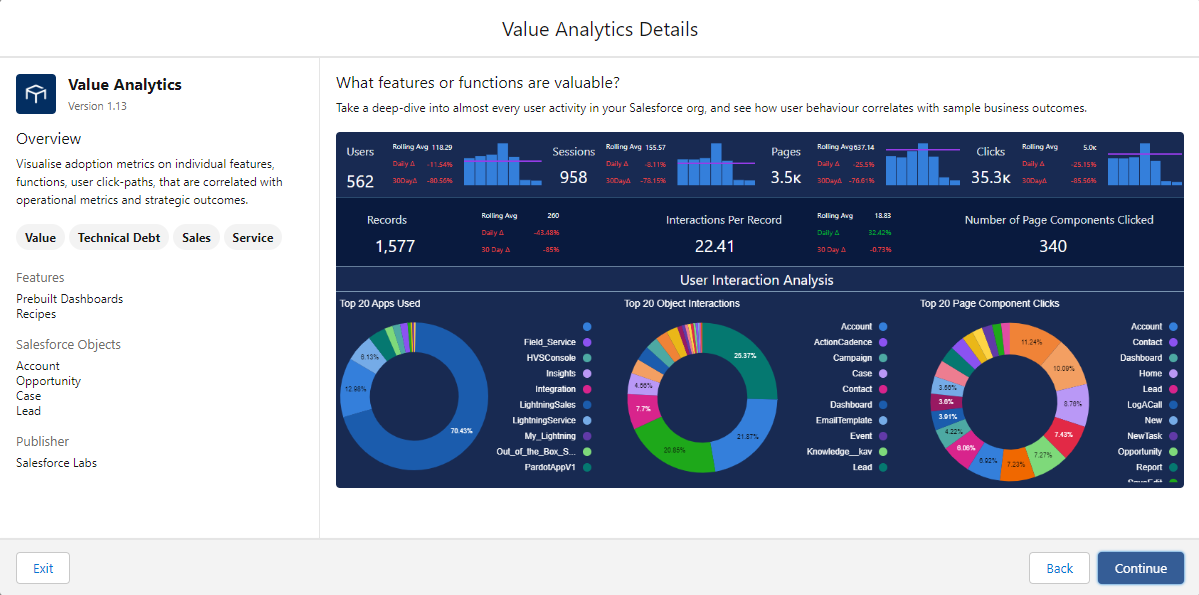This screenshot has height=595, width=1199.
Task: Click the Campaign legend color dot
Action: click(882, 358)
